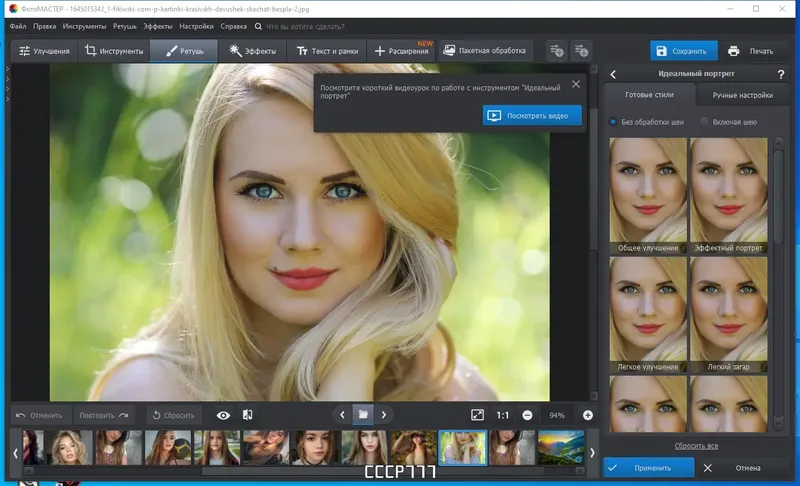The width and height of the screenshot is (800, 486).
Task: Open the Эффекты menu in the menu bar
Action: click(157, 25)
